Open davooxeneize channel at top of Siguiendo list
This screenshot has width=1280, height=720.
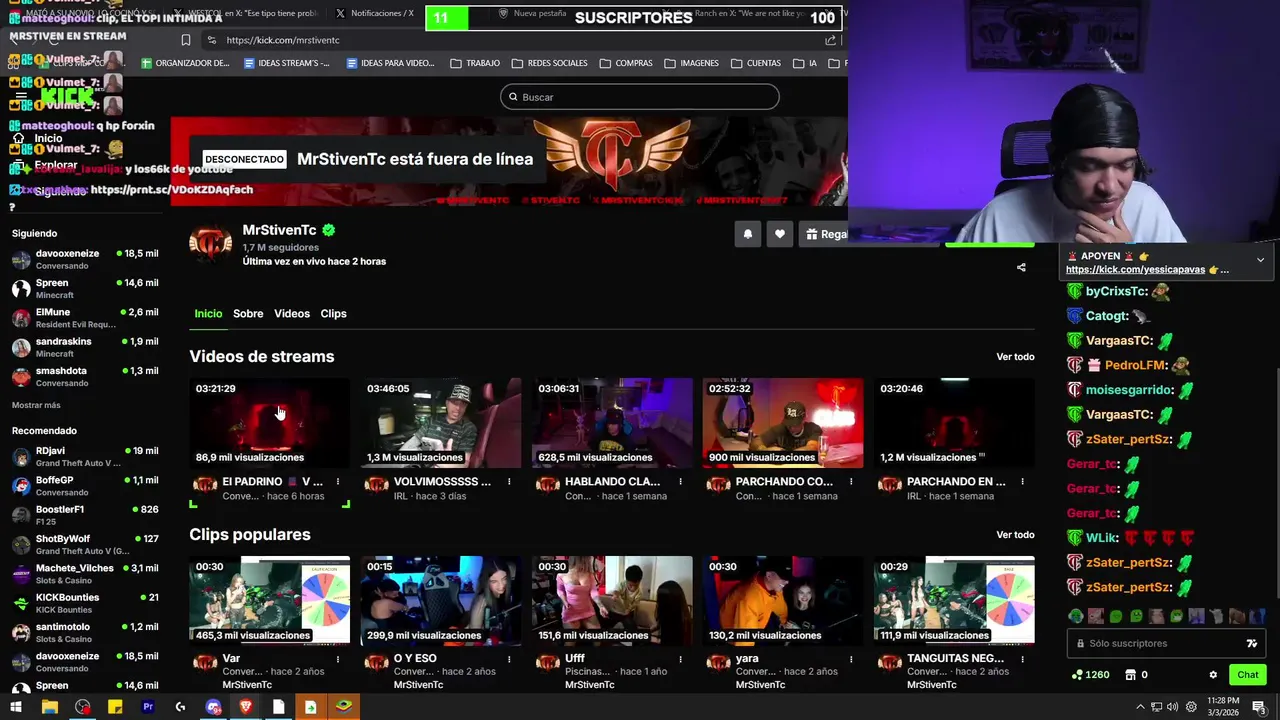(x=85, y=259)
